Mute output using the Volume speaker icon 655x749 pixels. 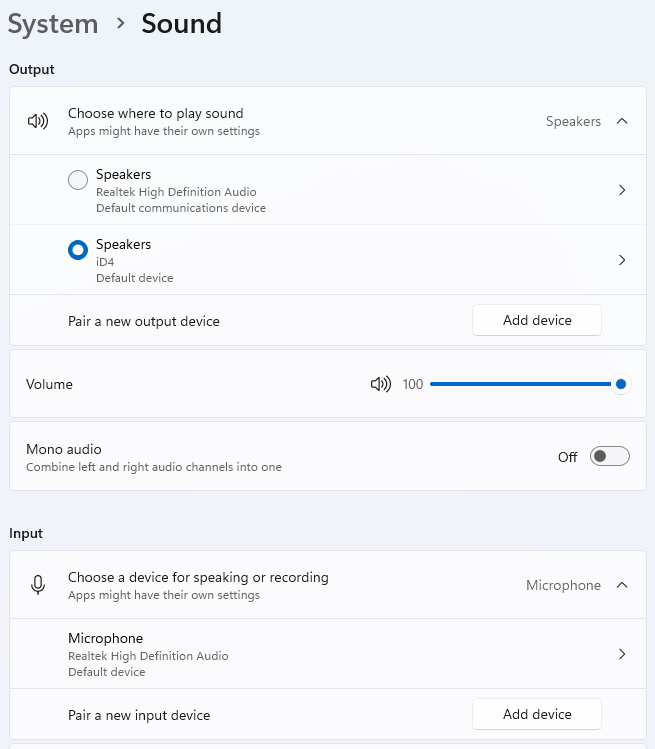pos(380,384)
